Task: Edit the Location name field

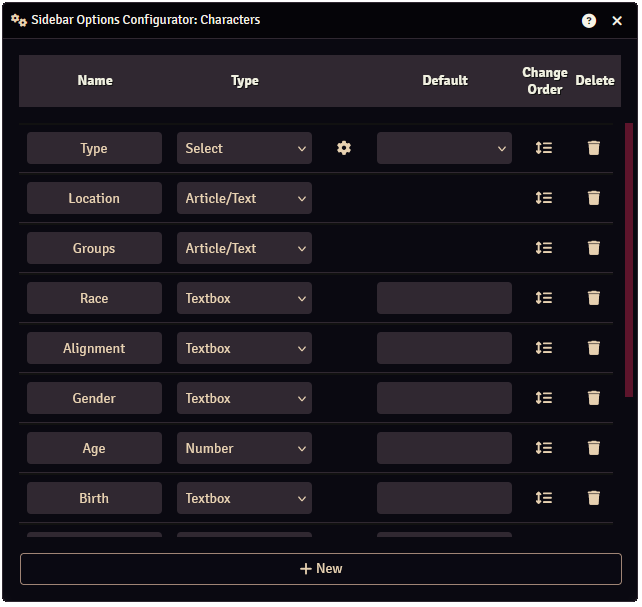Action: [x=94, y=198]
